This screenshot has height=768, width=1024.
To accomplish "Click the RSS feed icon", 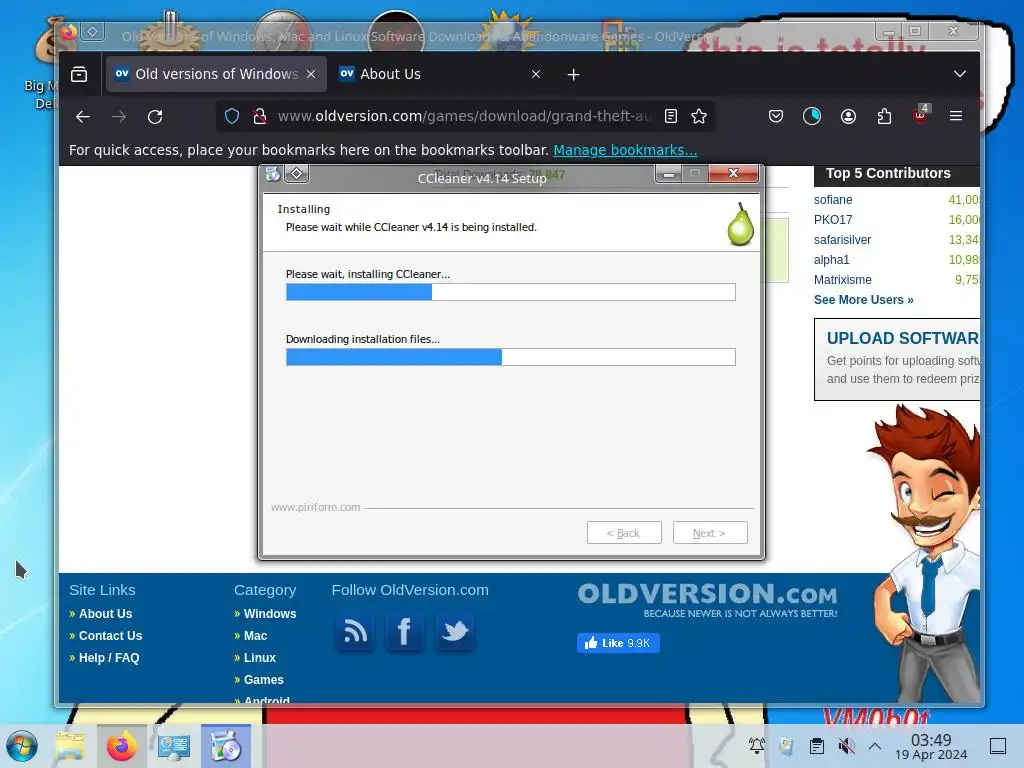I will 355,632.
